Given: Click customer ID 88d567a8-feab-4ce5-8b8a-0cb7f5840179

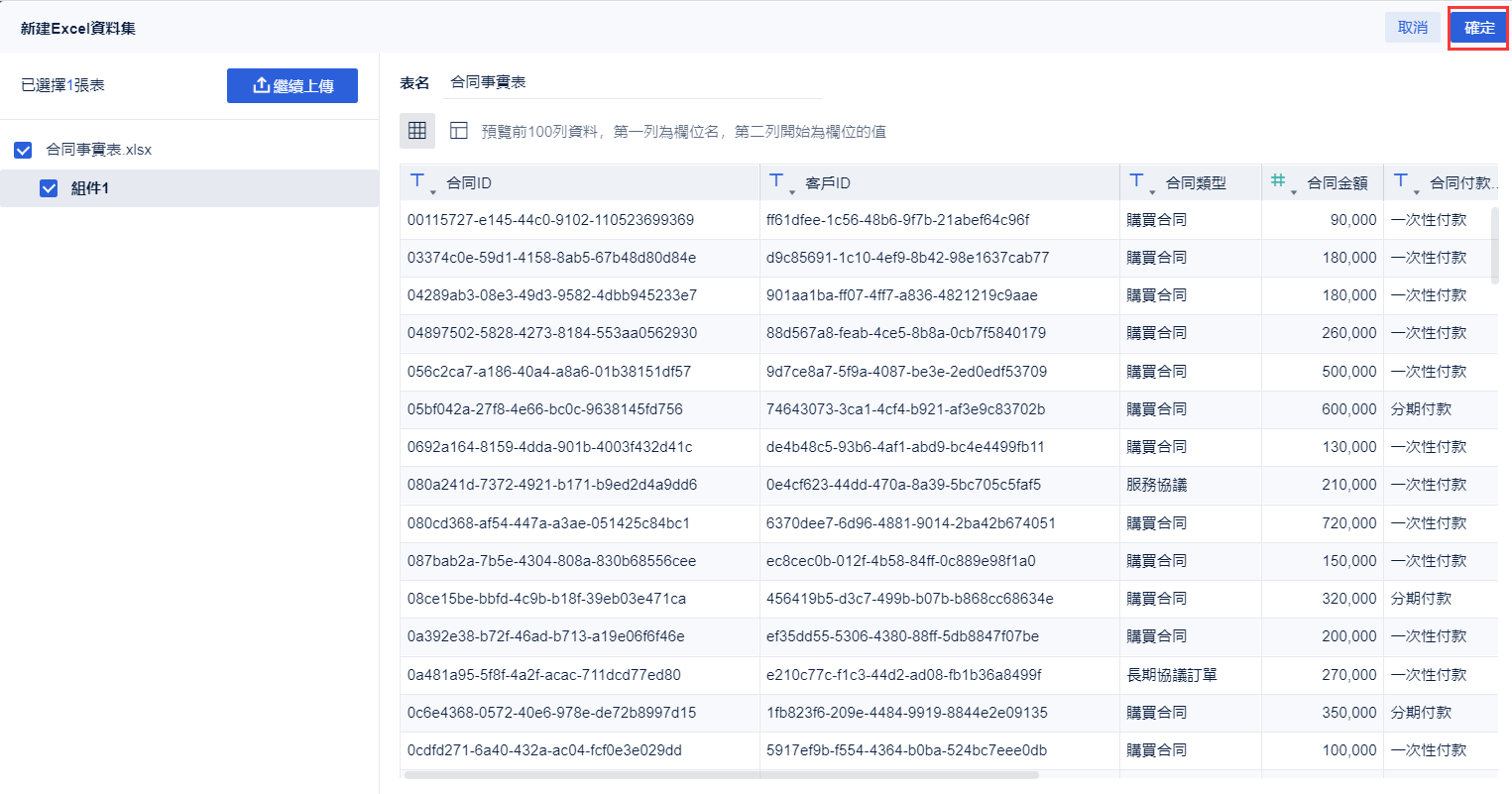Looking at the screenshot, I should 940,333.
